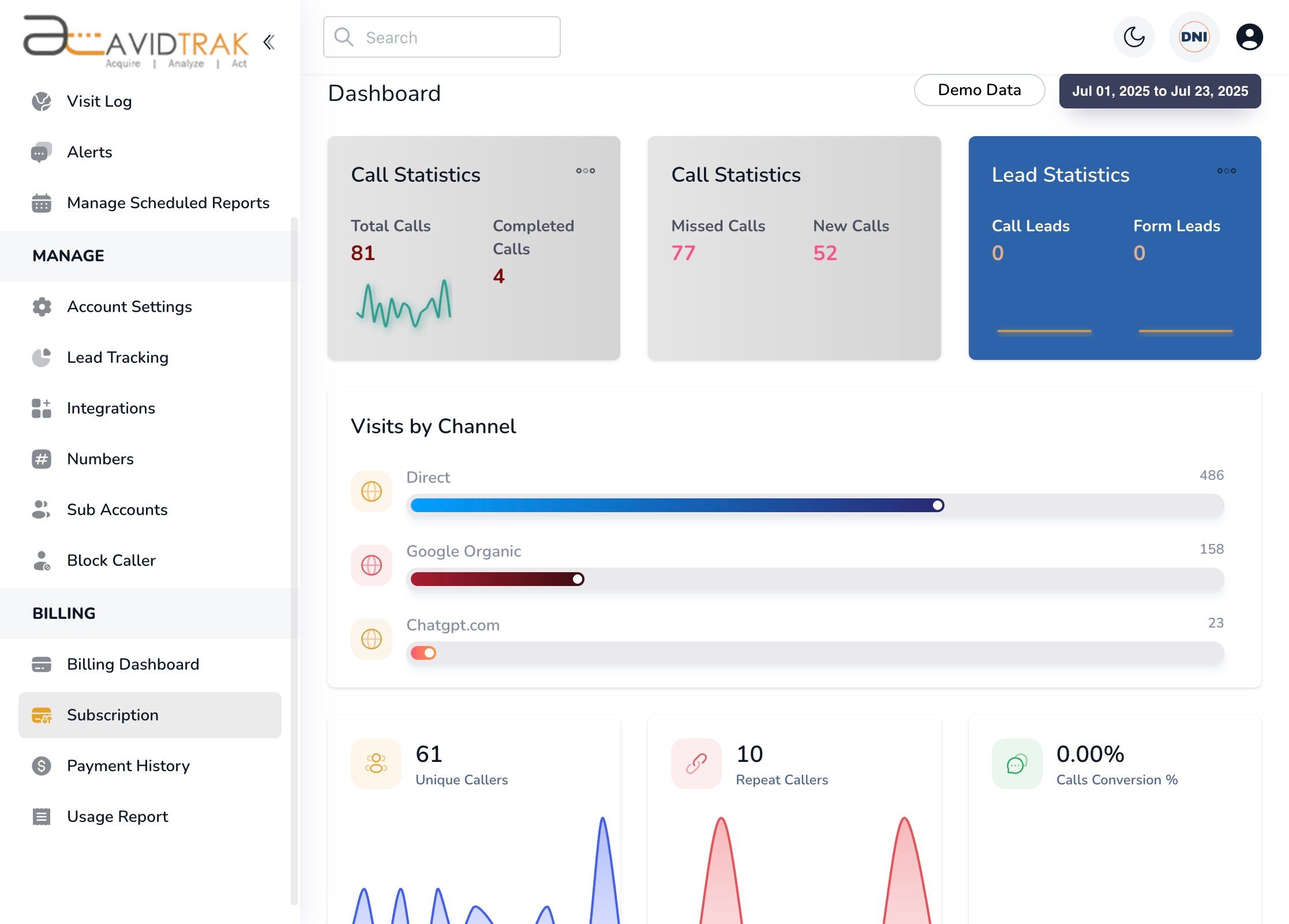Image resolution: width=1289 pixels, height=924 pixels.
Task: Open the Call Statistics options menu
Action: tap(584, 170)
